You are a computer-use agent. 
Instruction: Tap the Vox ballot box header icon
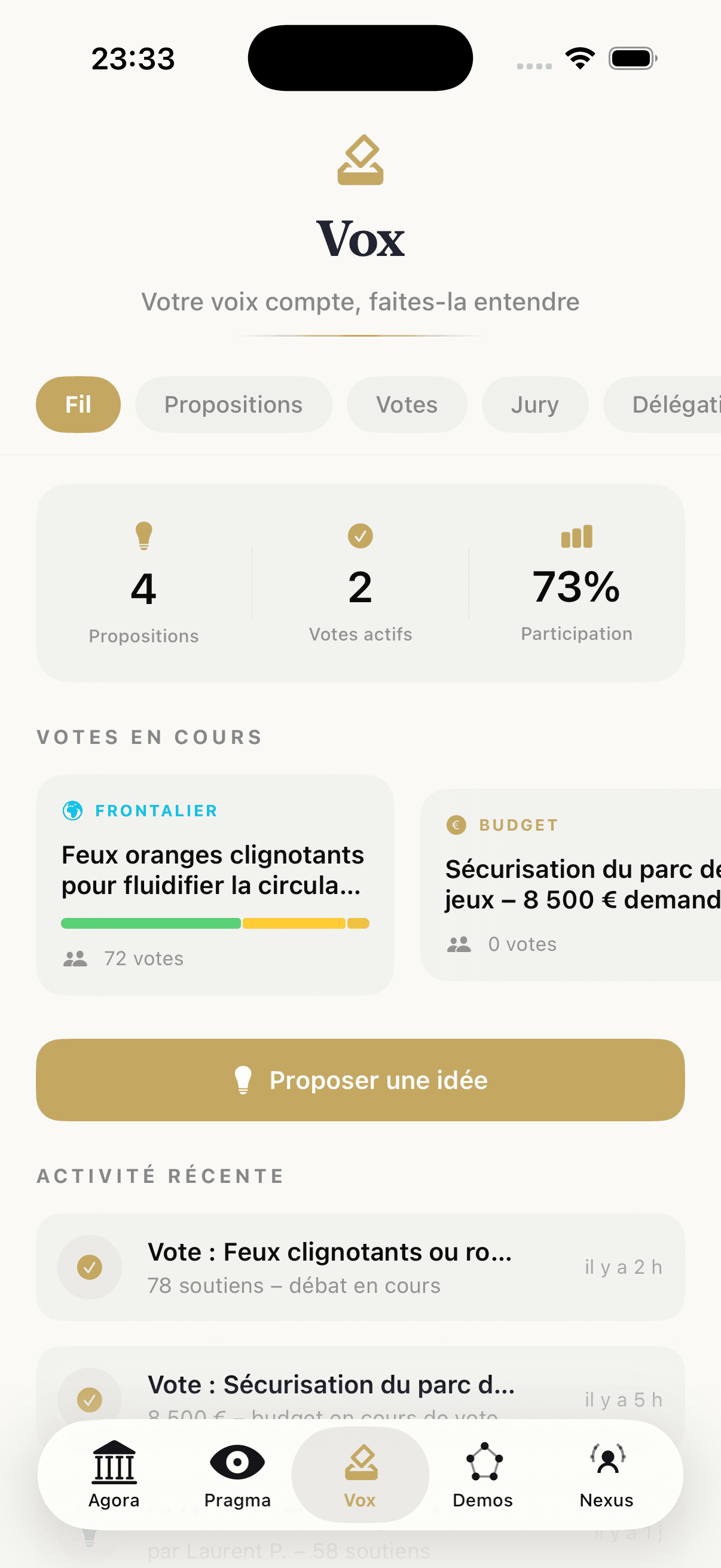(360, 160)
